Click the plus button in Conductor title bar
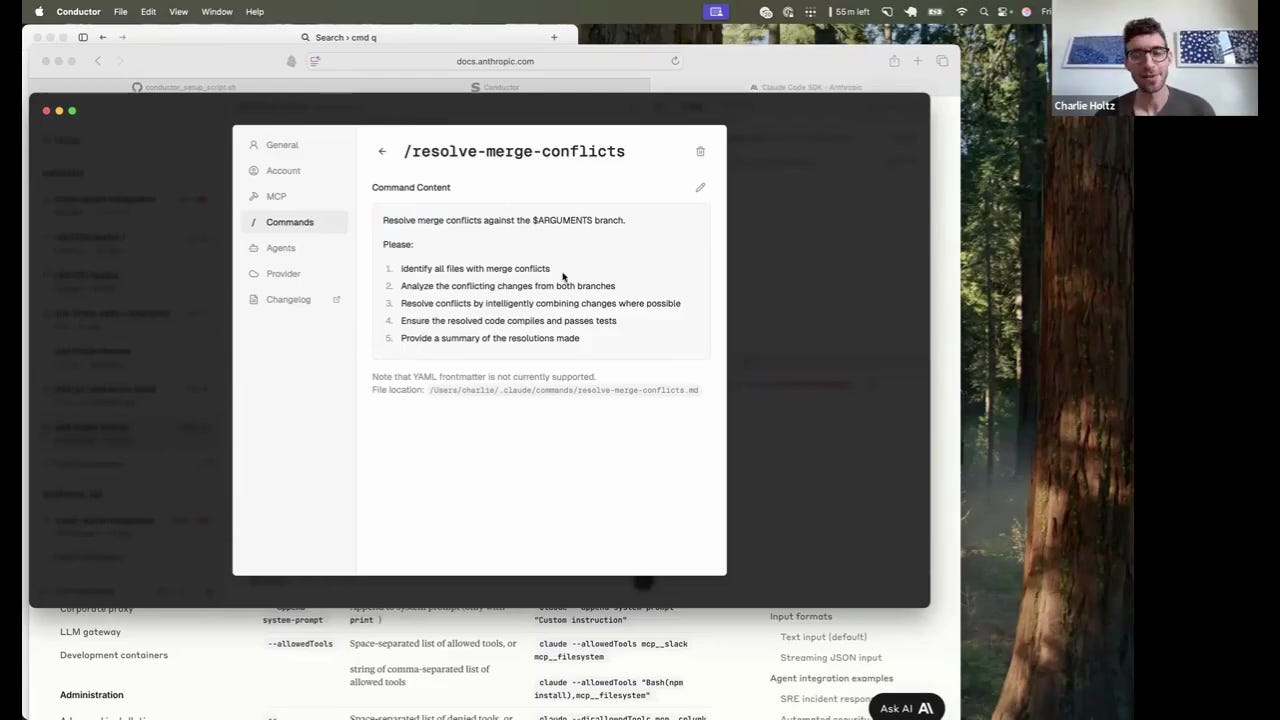The image size is (1280, 720). coord(554,38)
